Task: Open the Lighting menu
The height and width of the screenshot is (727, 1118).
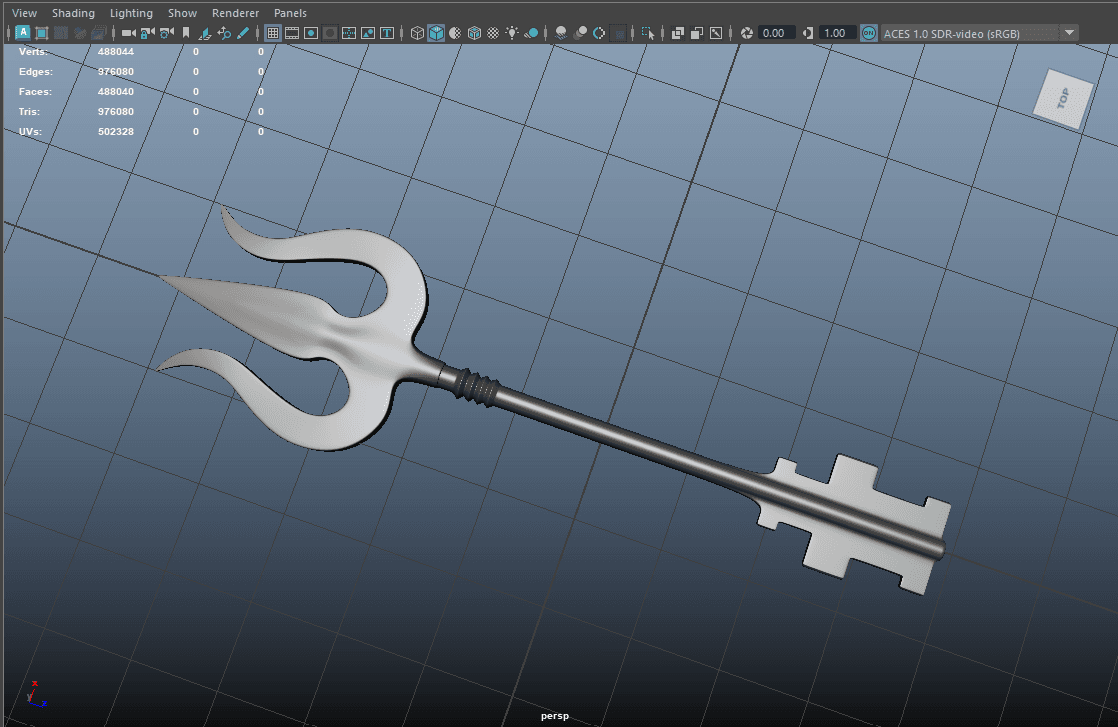Action: [131, 13]
